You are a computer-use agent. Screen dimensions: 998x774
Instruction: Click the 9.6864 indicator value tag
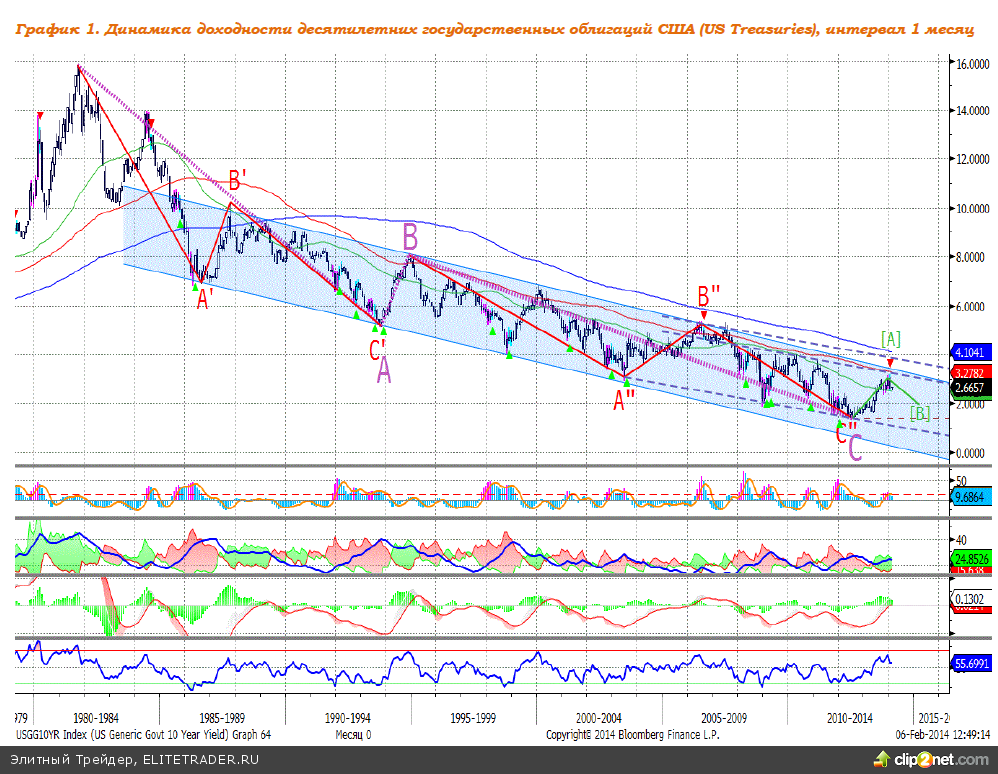click(x=971, y=496)
